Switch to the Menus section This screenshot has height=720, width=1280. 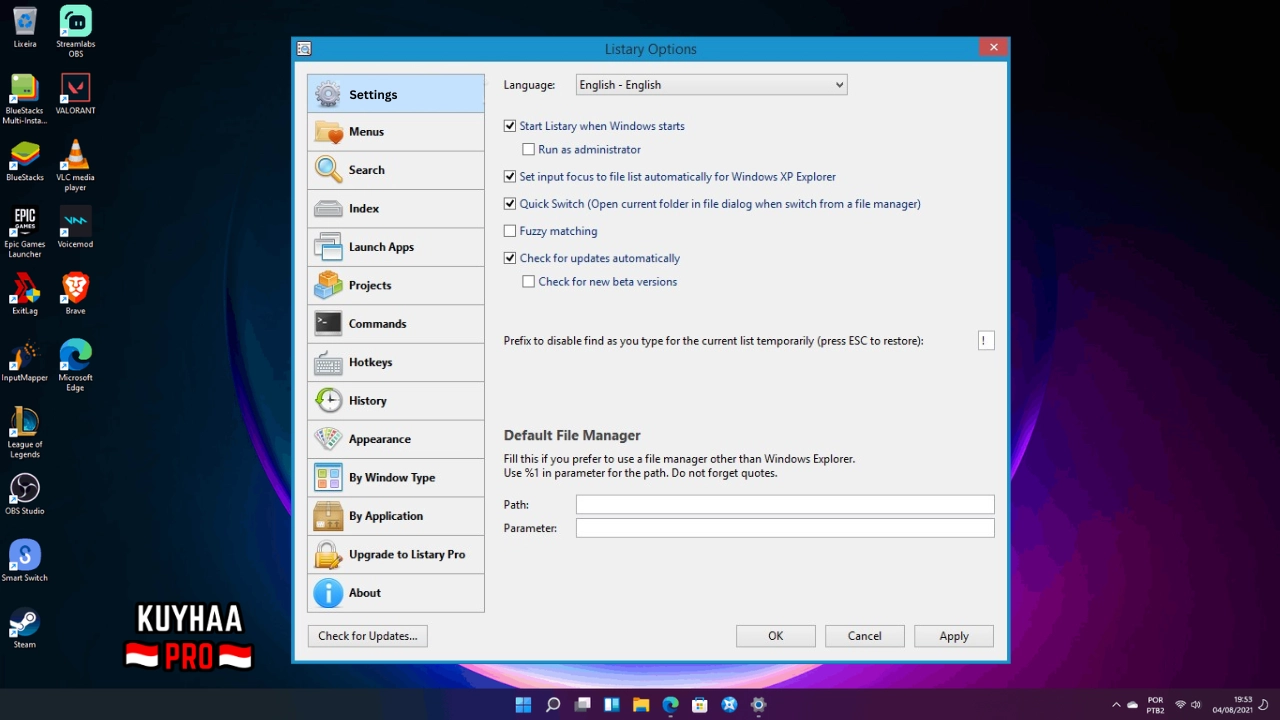click(x=396, y=132)
